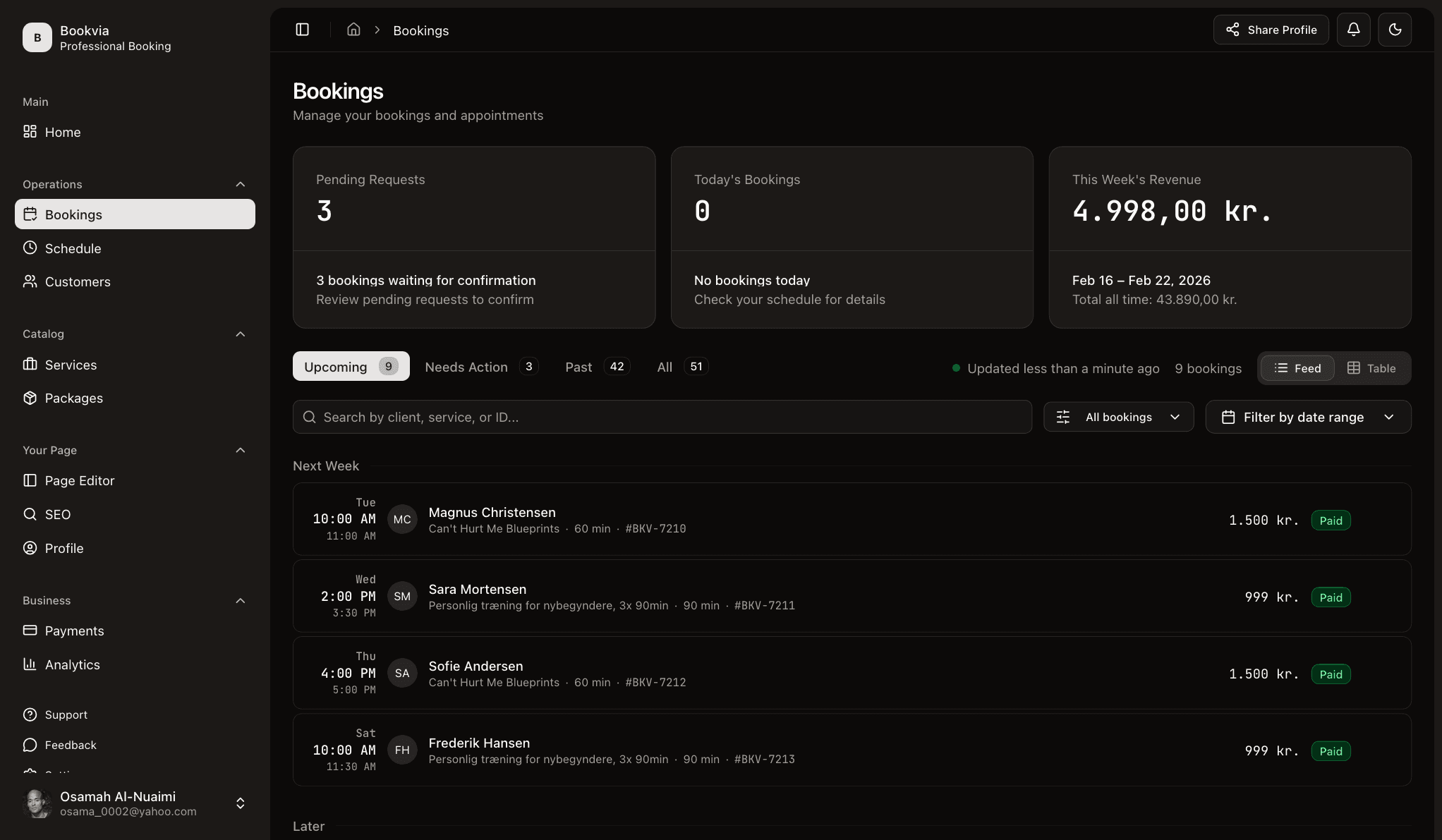Toggle dark mode with the moon icon
1442x840 pixels.
point(1395,30)
